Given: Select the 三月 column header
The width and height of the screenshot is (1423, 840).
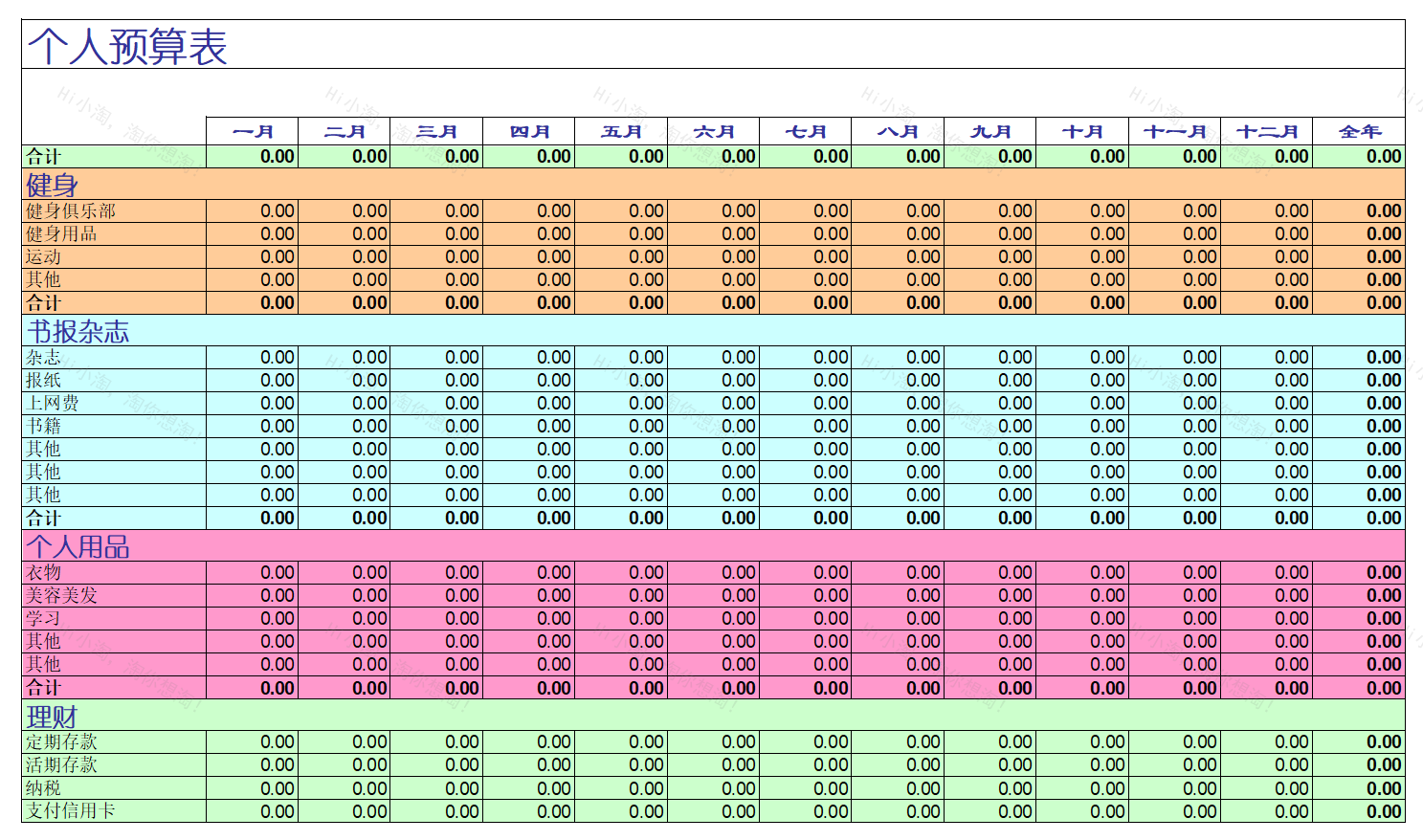Looking at the screenshot, I should pyautogui.click(x=436, y=132).
